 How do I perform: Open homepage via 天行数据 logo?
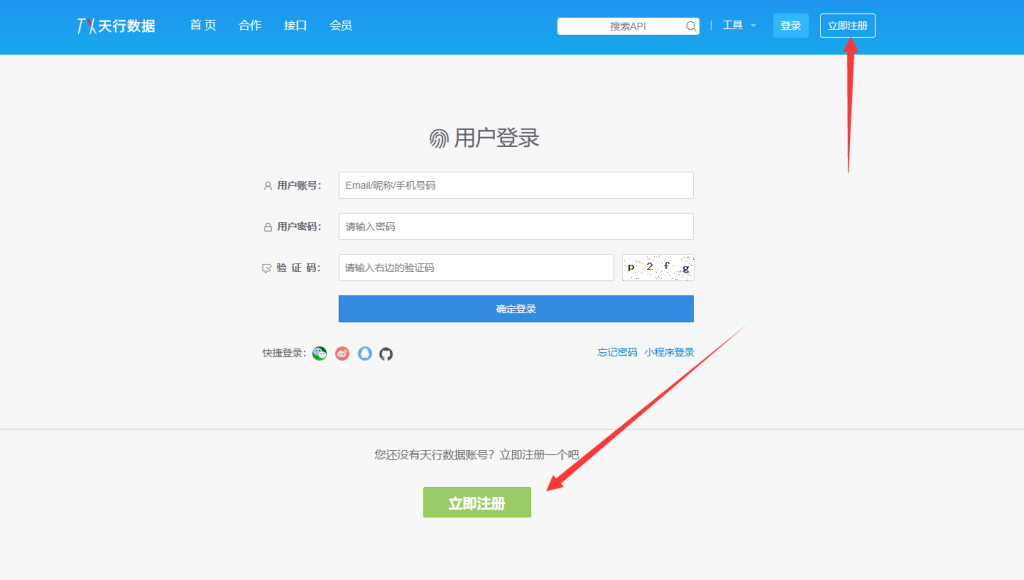coord(113,25)
